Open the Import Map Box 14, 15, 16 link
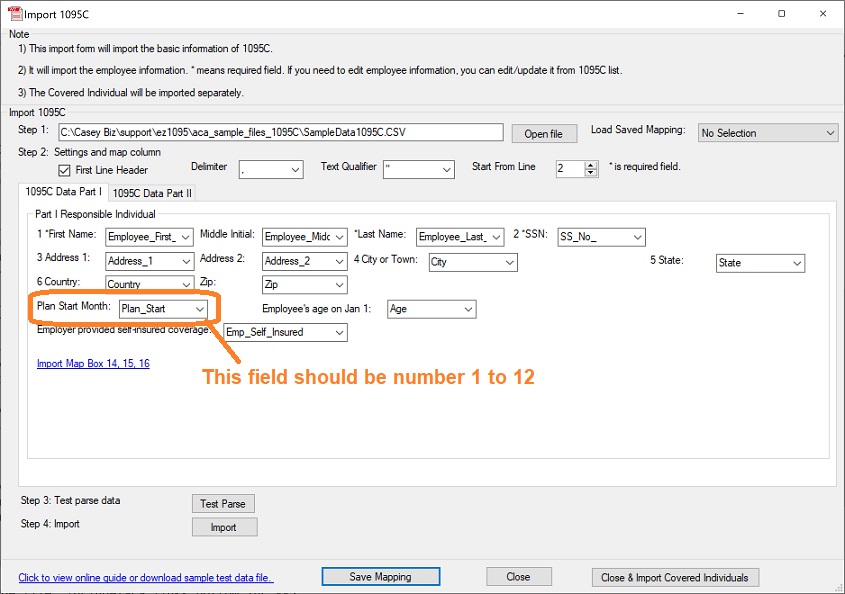The image size is (845, 594). click(93, 364)
